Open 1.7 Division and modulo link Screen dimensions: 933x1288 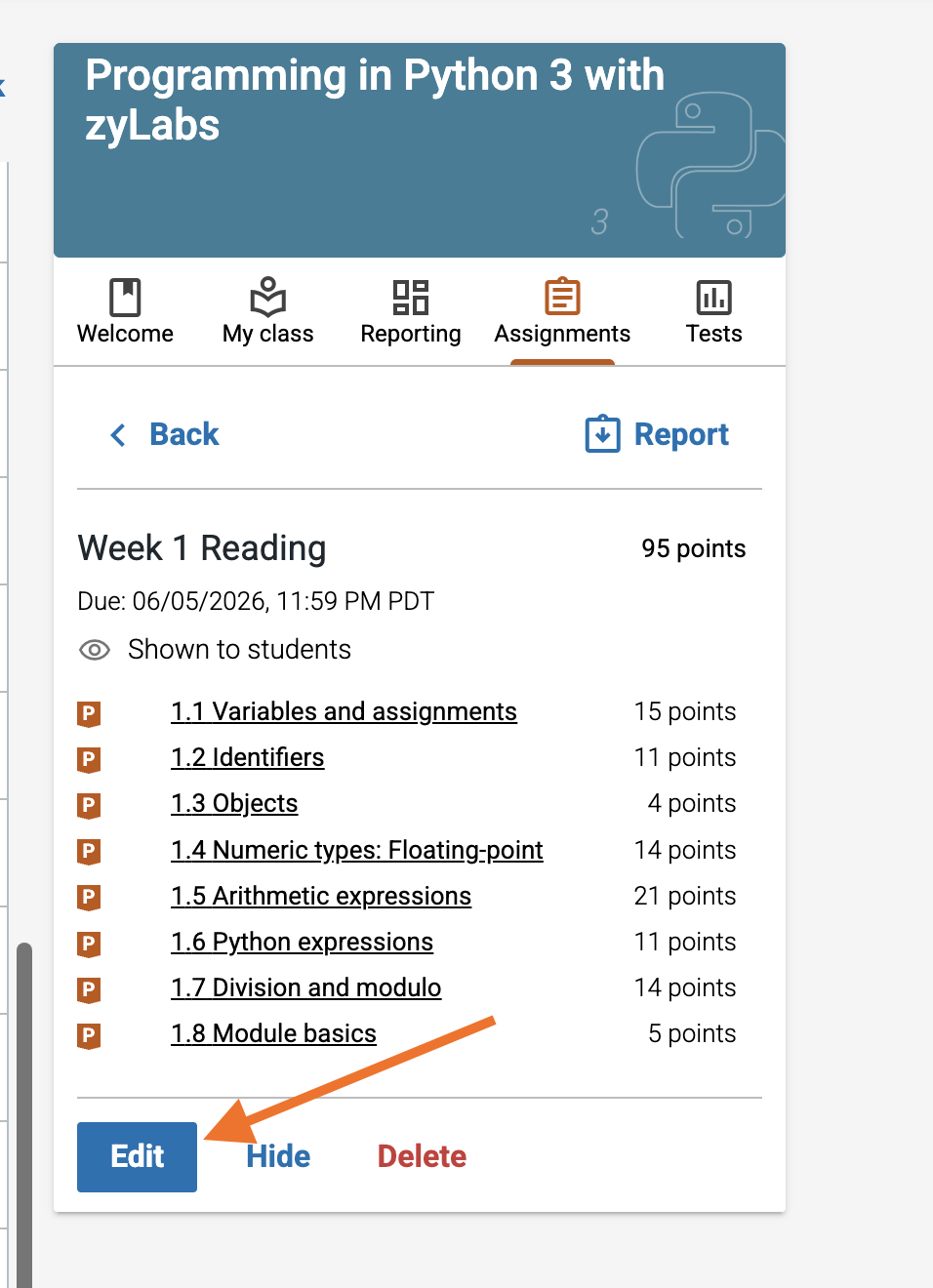click(306, 987)
